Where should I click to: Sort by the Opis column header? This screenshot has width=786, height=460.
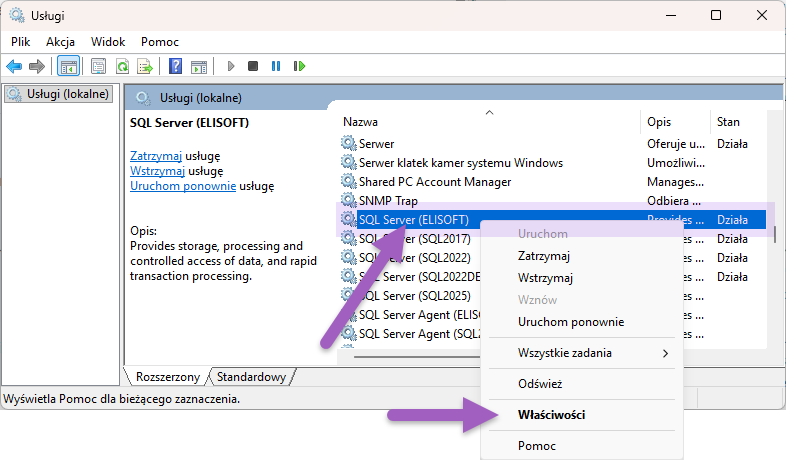(x=675, y=122)
